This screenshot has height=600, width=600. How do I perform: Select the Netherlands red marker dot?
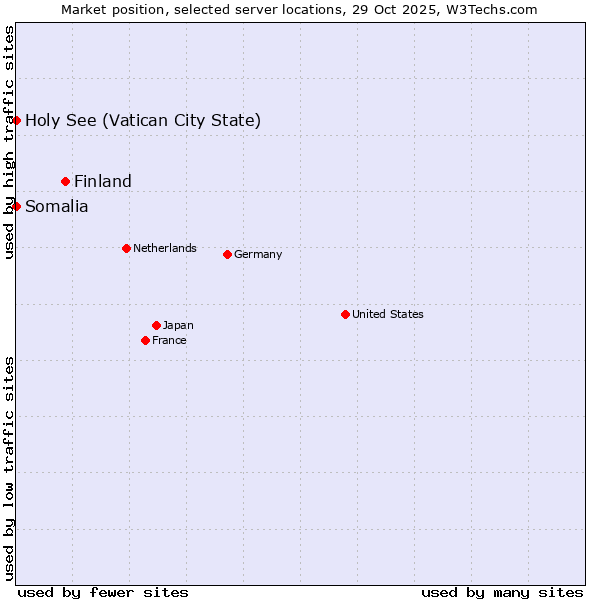(126, 248)
